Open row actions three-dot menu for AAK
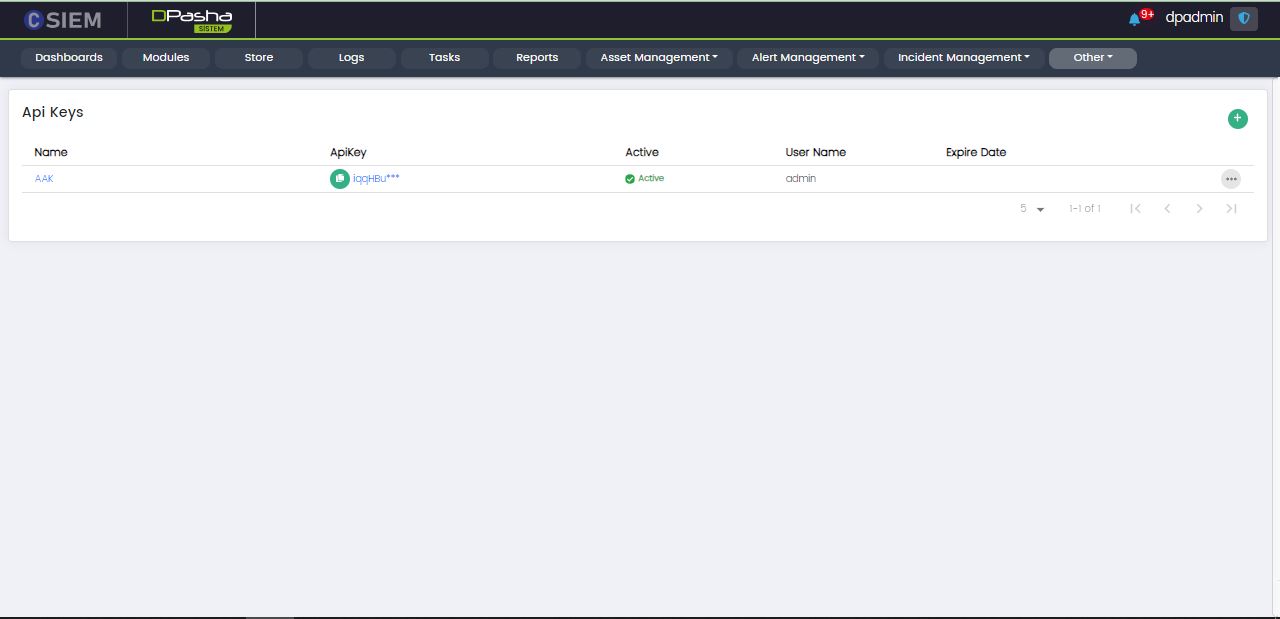This screenshot has width=1280, height=619. [1230, 179]
